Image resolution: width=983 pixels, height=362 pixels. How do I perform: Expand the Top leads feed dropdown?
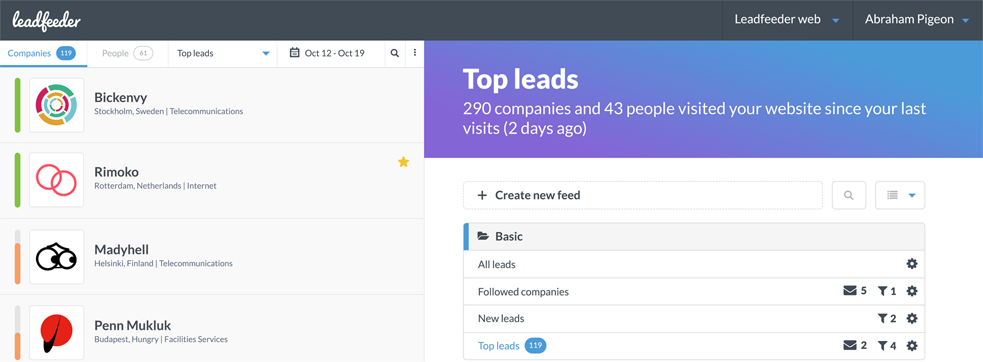pos(223,53)
